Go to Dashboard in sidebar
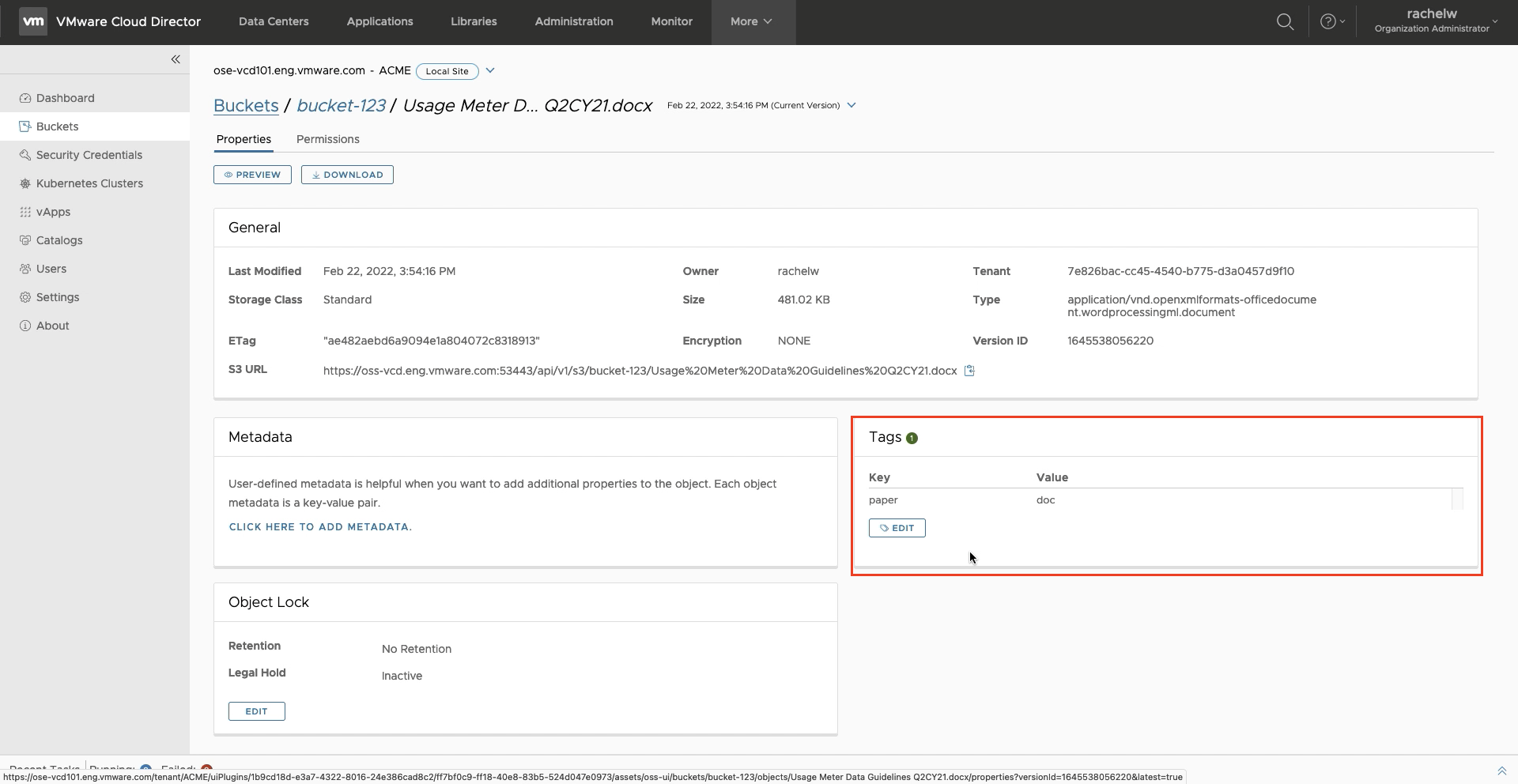 [65, 98]
